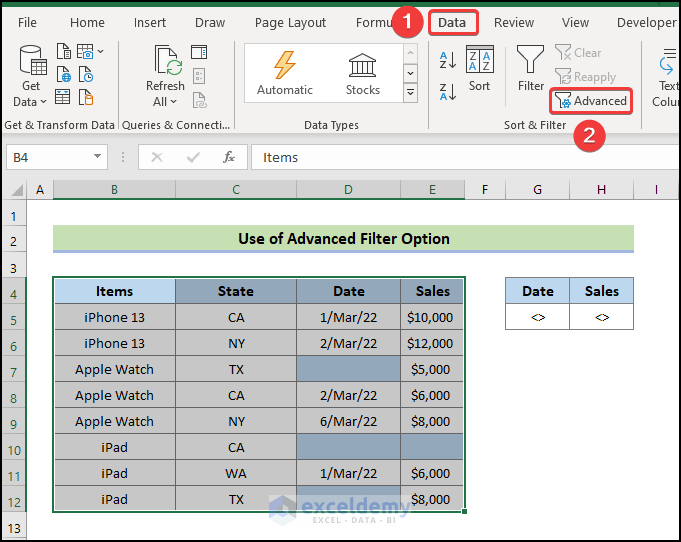
Task: Select column G header
Action: [537, 190]
